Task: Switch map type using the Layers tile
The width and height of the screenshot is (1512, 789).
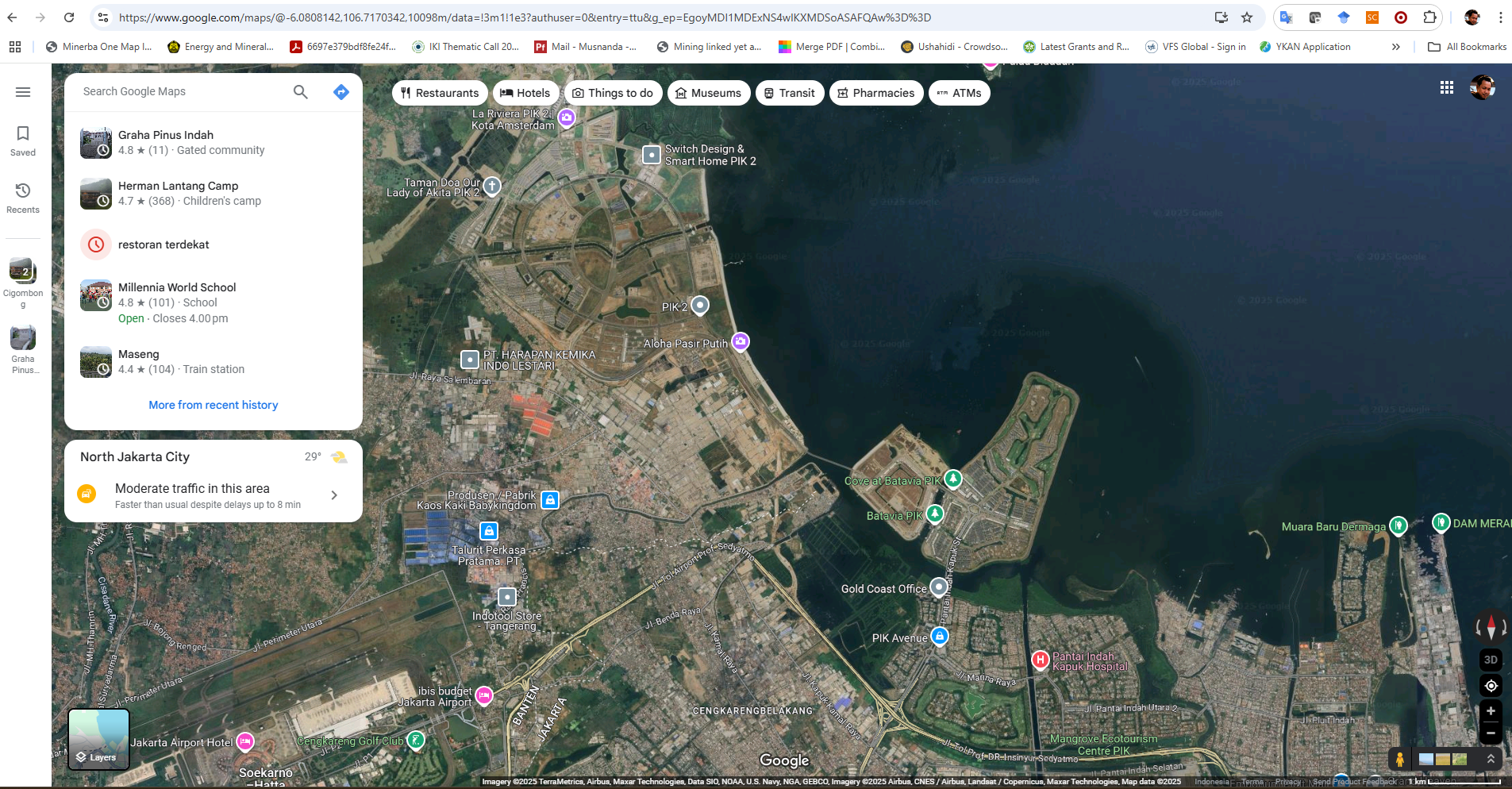Action: [x=99, y=739]
